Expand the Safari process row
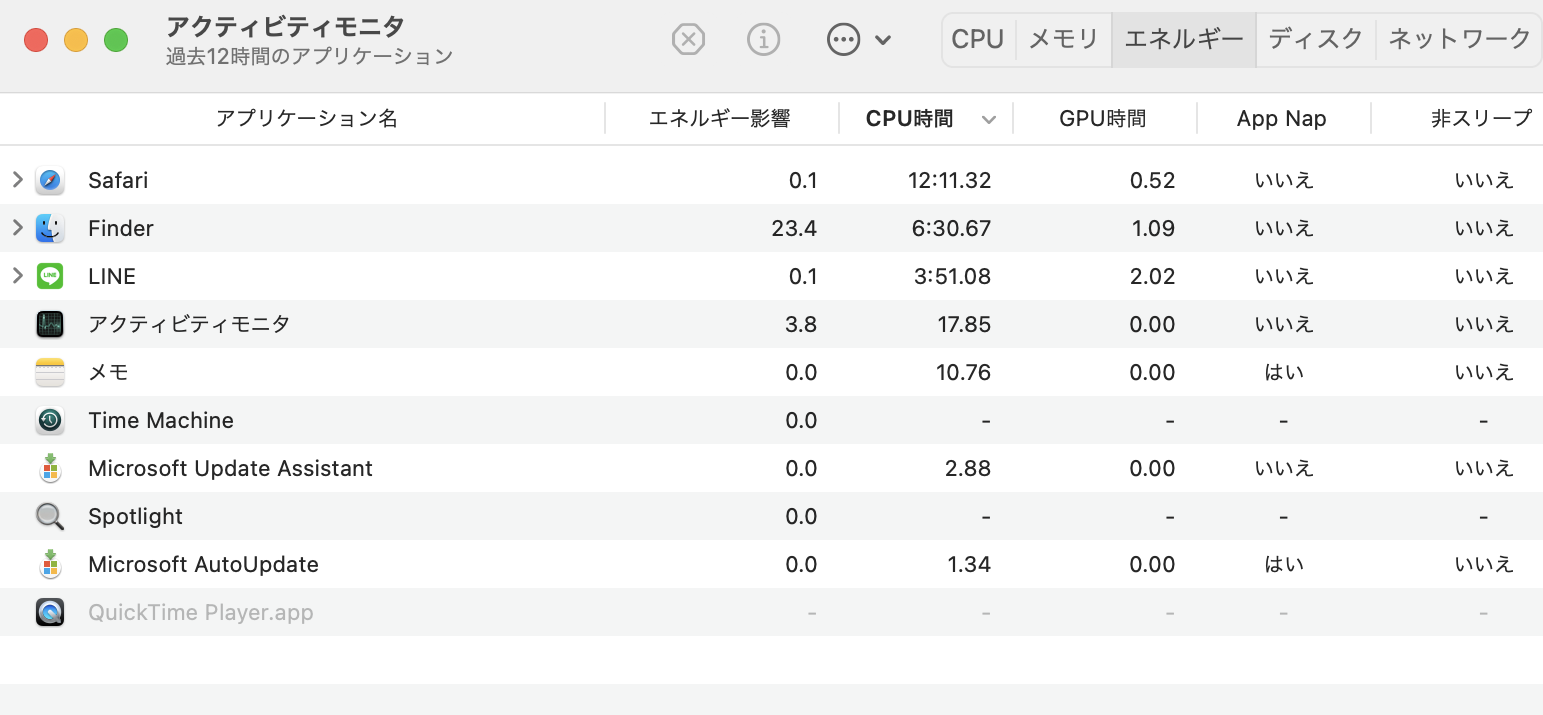Image resolution: width=1543 pixels, height=715 pixels. 17,180
